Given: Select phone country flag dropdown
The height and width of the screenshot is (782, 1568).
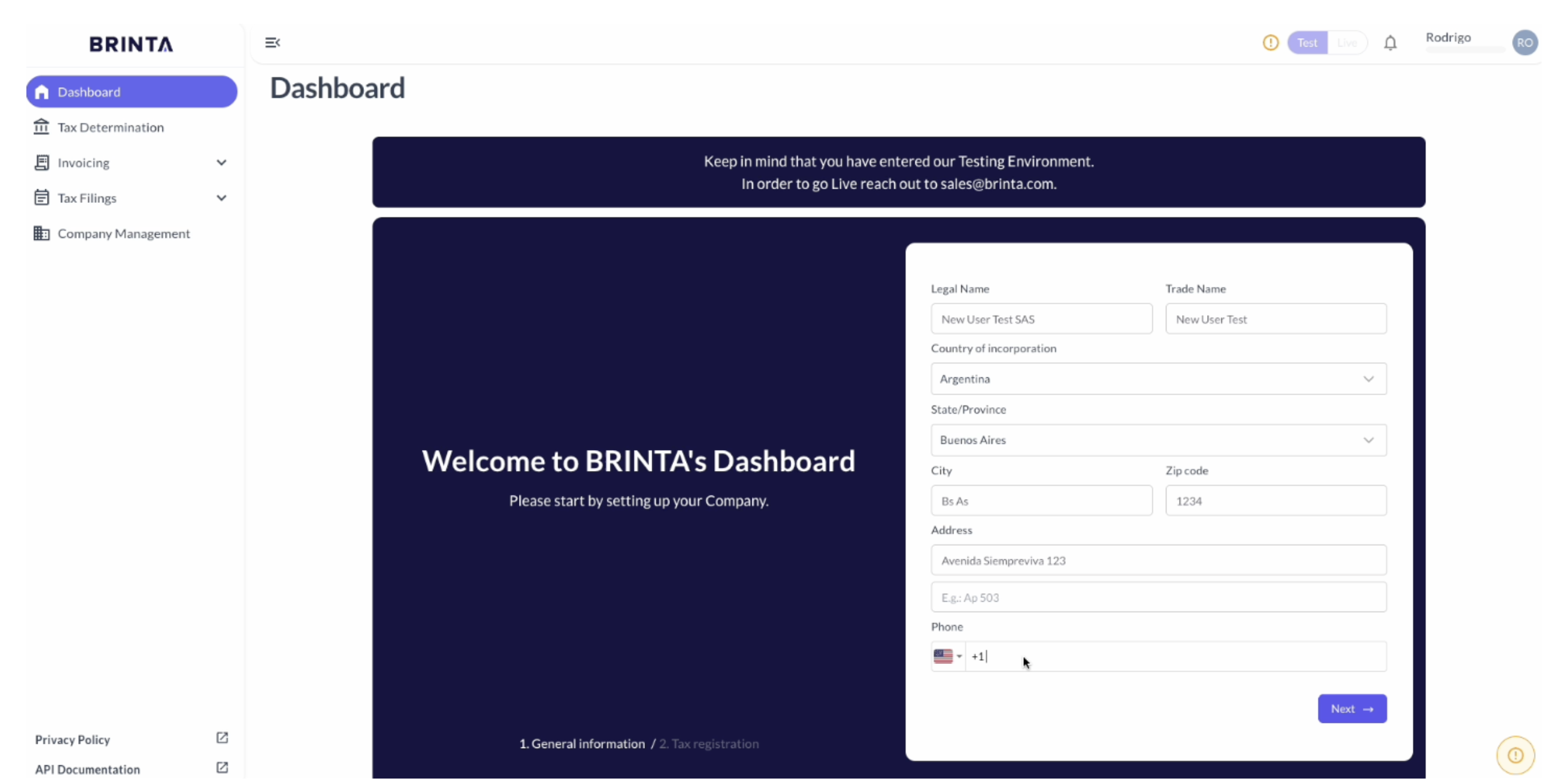Looking at the screenshot, I should point(947,656).
